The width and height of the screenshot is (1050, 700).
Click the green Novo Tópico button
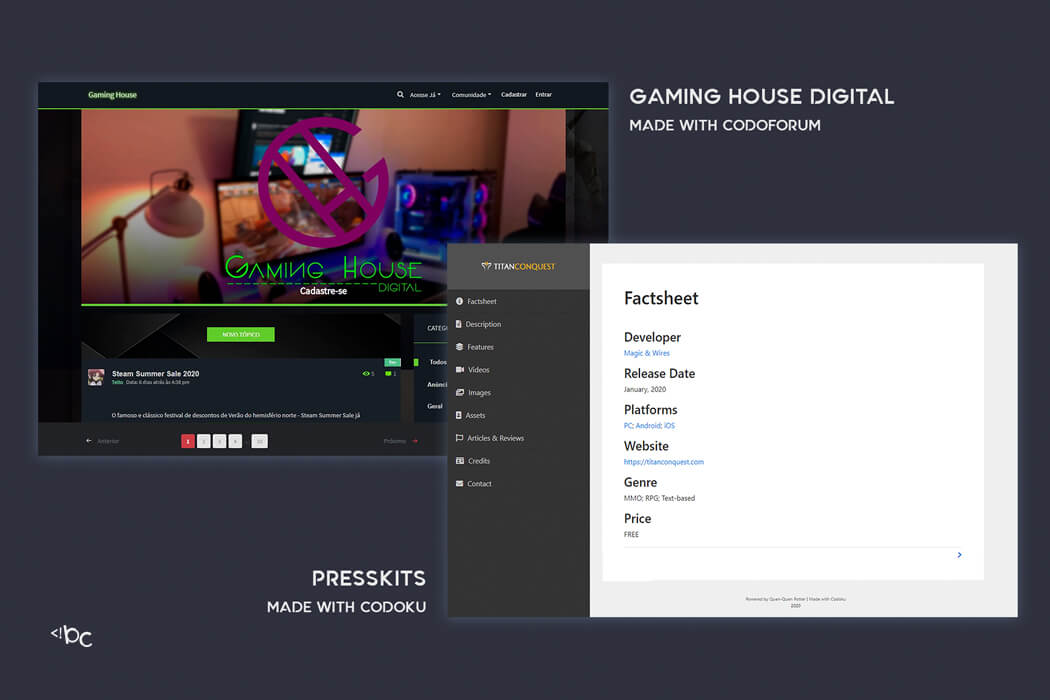point(240,334)
